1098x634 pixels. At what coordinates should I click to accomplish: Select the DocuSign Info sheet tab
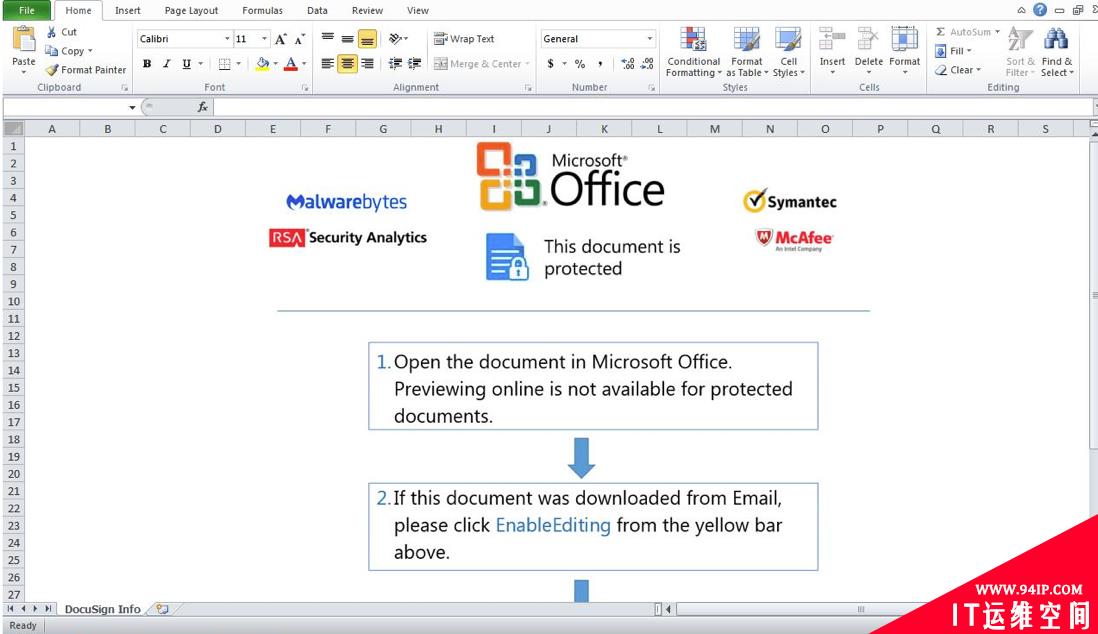point(103,609)
